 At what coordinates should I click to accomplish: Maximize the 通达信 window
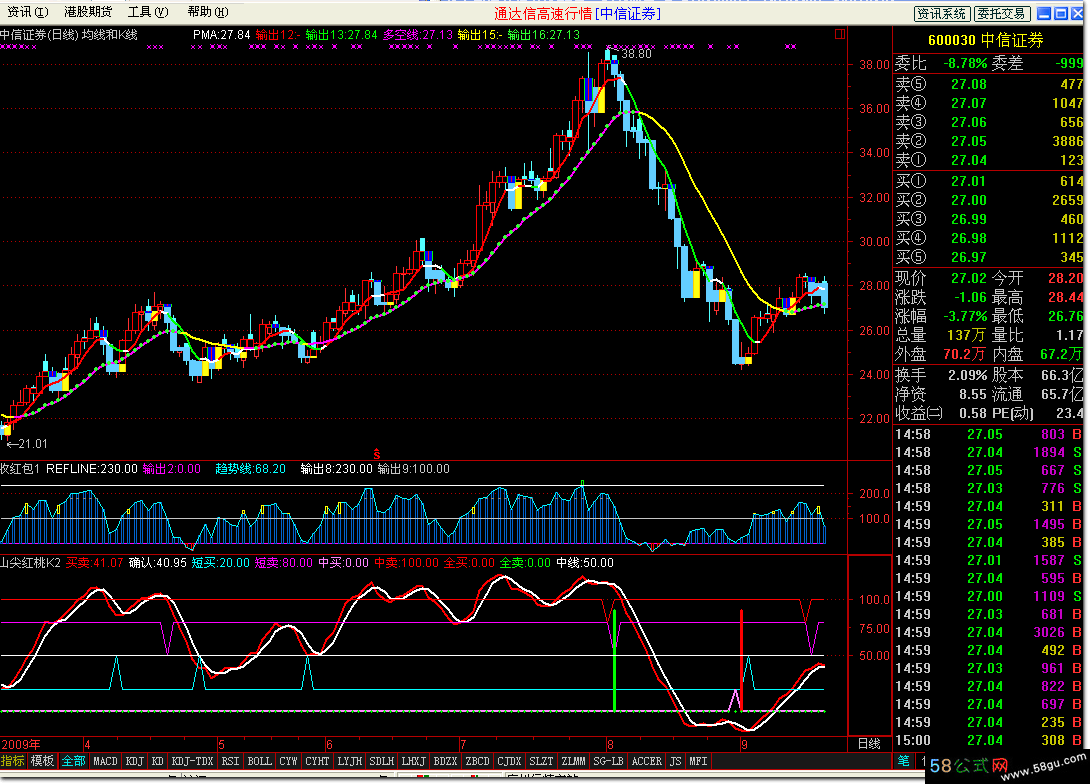pyautogui.click(x=1061, y=13)
